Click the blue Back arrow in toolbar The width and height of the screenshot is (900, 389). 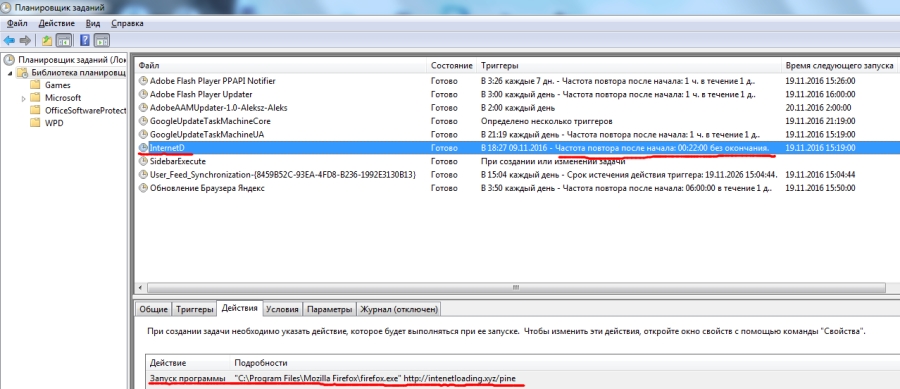[x=9, y=40]
